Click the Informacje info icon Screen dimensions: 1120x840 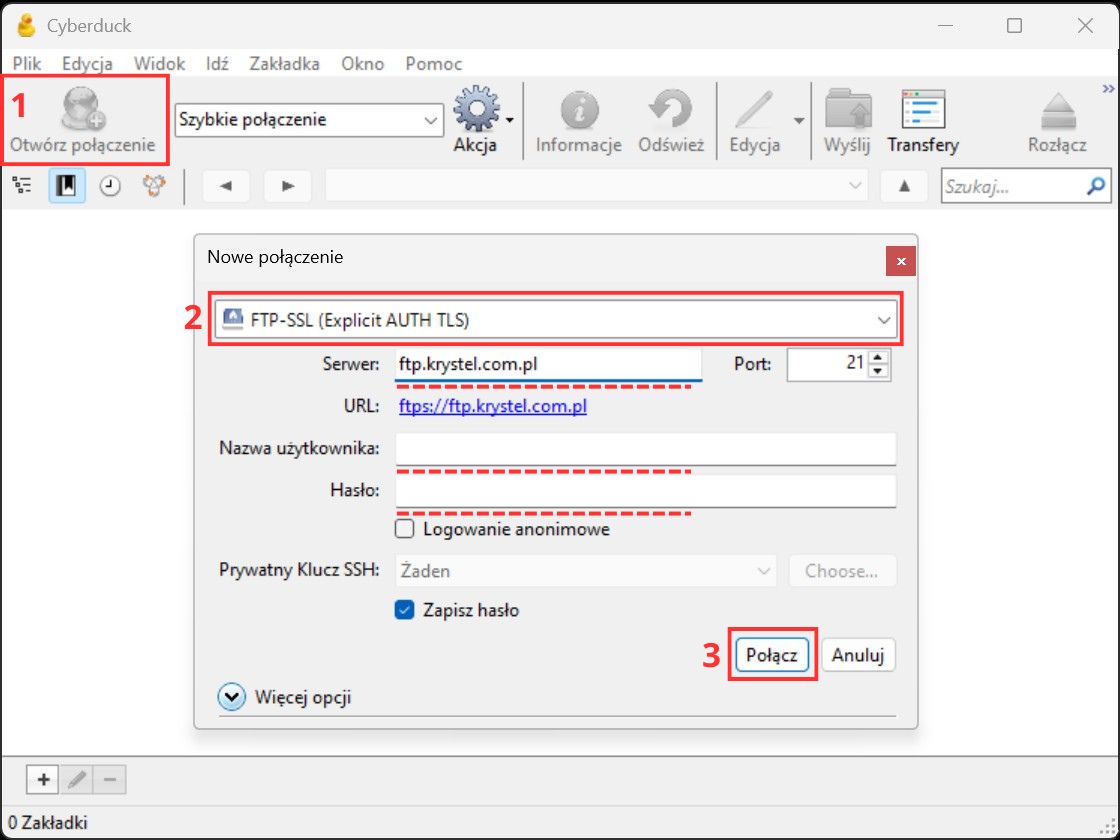pos(579,110)
